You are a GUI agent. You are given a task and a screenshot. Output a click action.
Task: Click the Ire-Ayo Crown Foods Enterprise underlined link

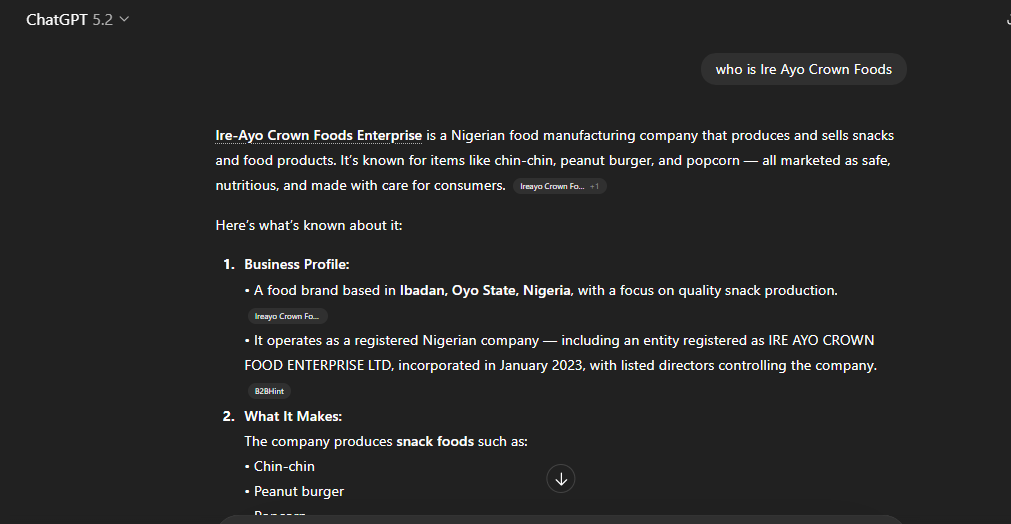pyautogui.click(x=318, y=135)
